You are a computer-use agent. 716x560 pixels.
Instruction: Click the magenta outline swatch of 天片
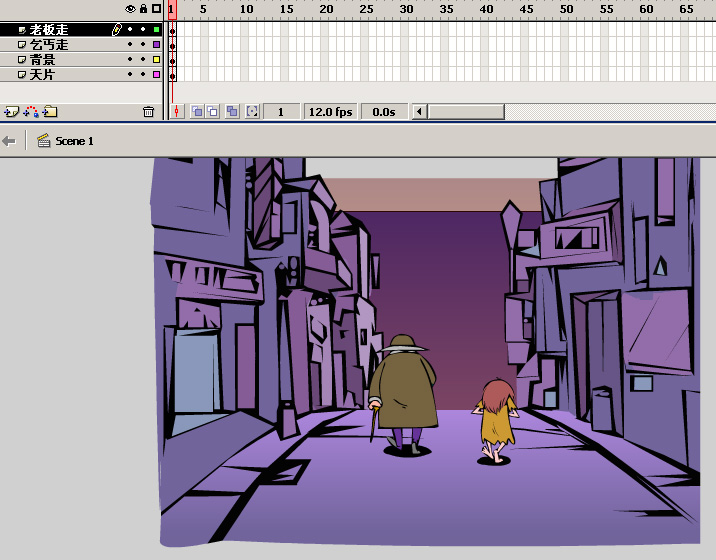coord(157,74)
